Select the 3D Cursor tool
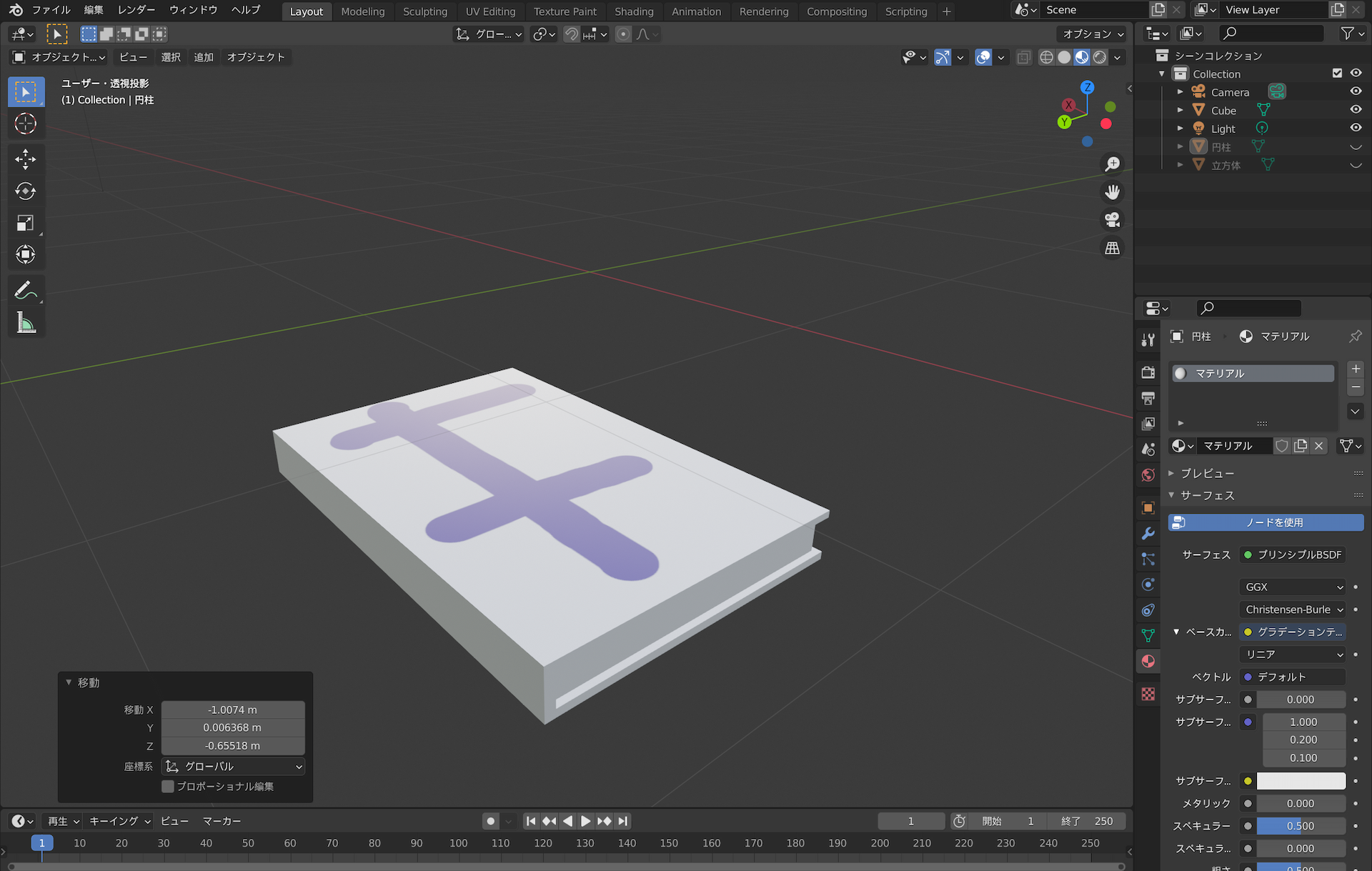Image resolution: width=1372 pixels, height=871 pixels. [x=26, y=124]
